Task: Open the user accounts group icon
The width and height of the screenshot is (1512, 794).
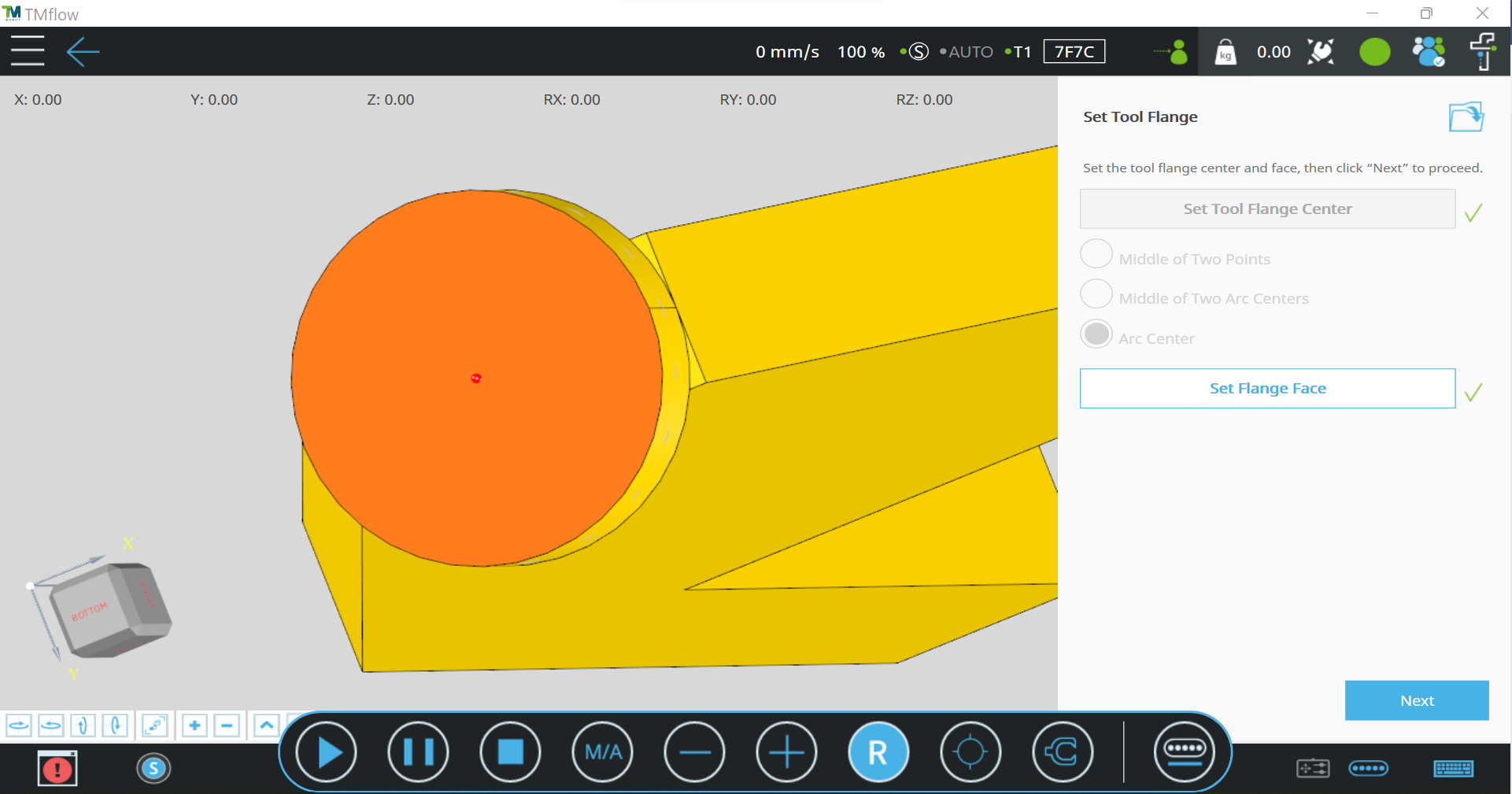Action: pos(1428,52)
